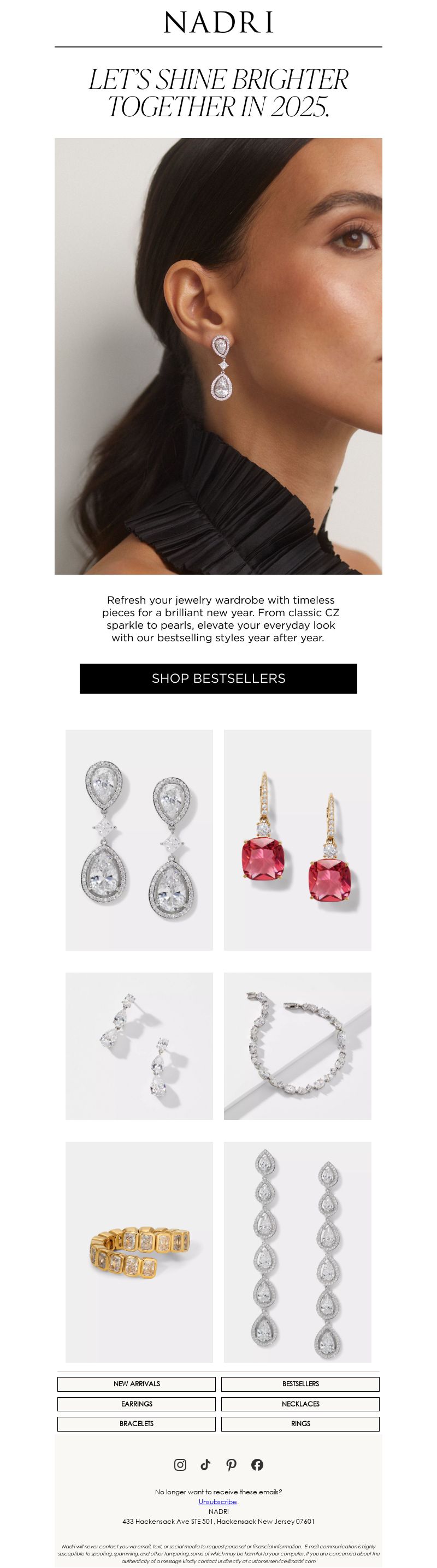Open the small triple-stone drop earrings
The width and height of the screenshot is (437, 1568).
140,1046
